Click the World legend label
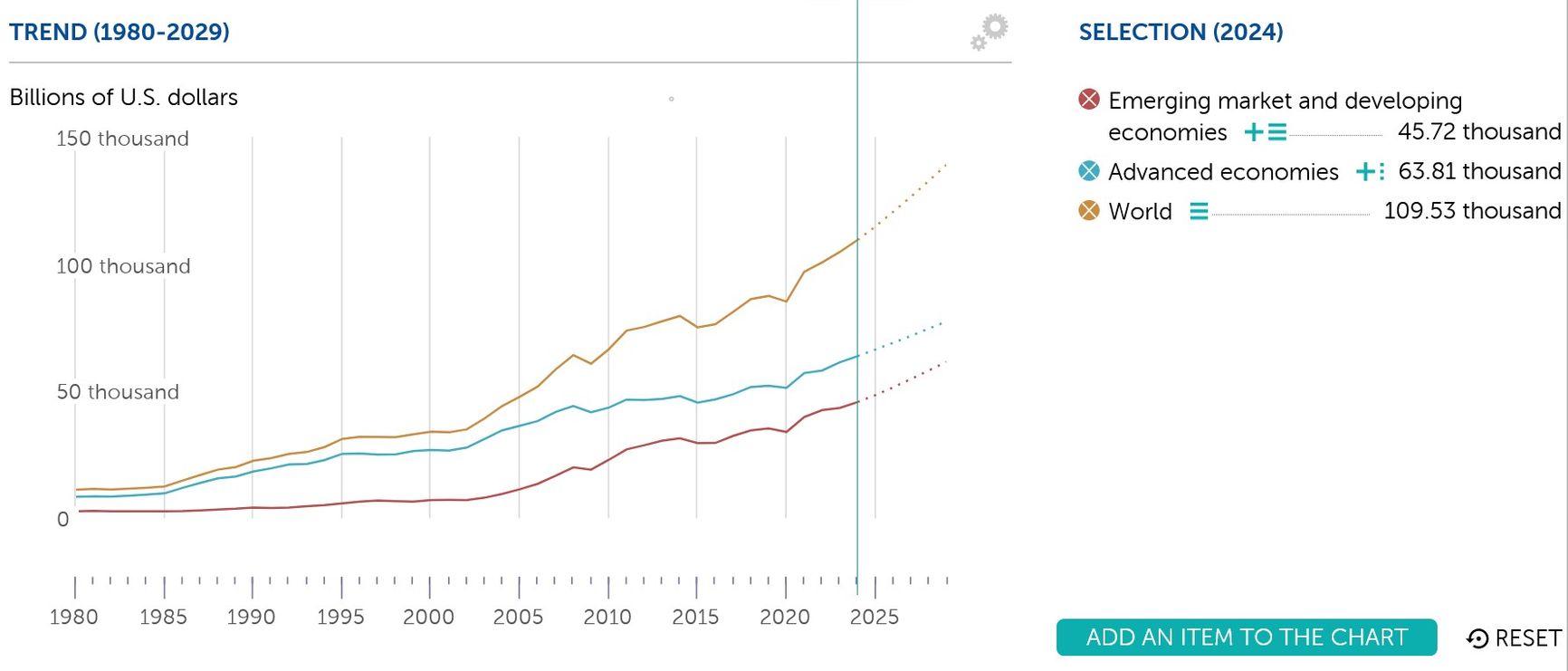 click(1140, 211)
